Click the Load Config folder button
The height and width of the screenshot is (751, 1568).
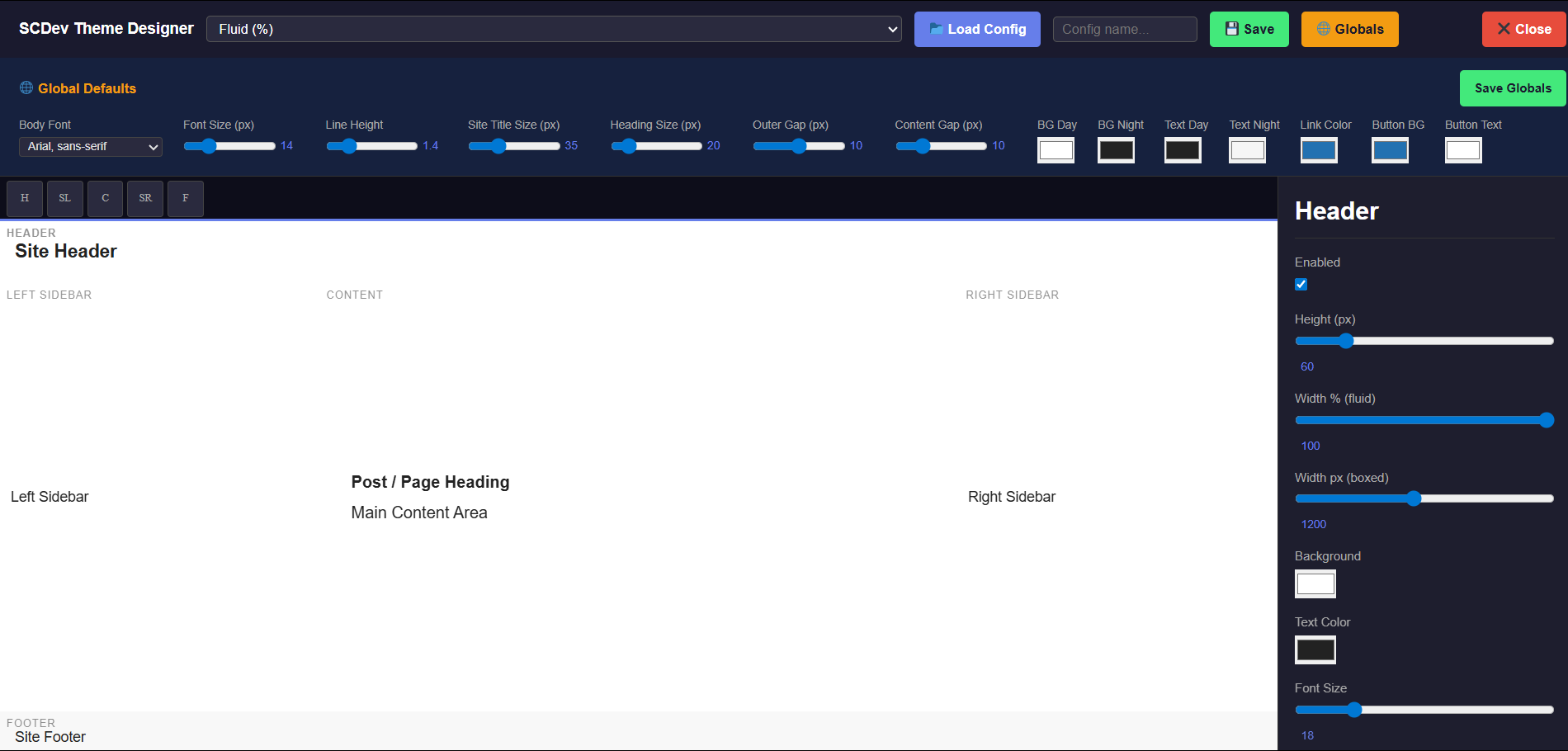977,29
